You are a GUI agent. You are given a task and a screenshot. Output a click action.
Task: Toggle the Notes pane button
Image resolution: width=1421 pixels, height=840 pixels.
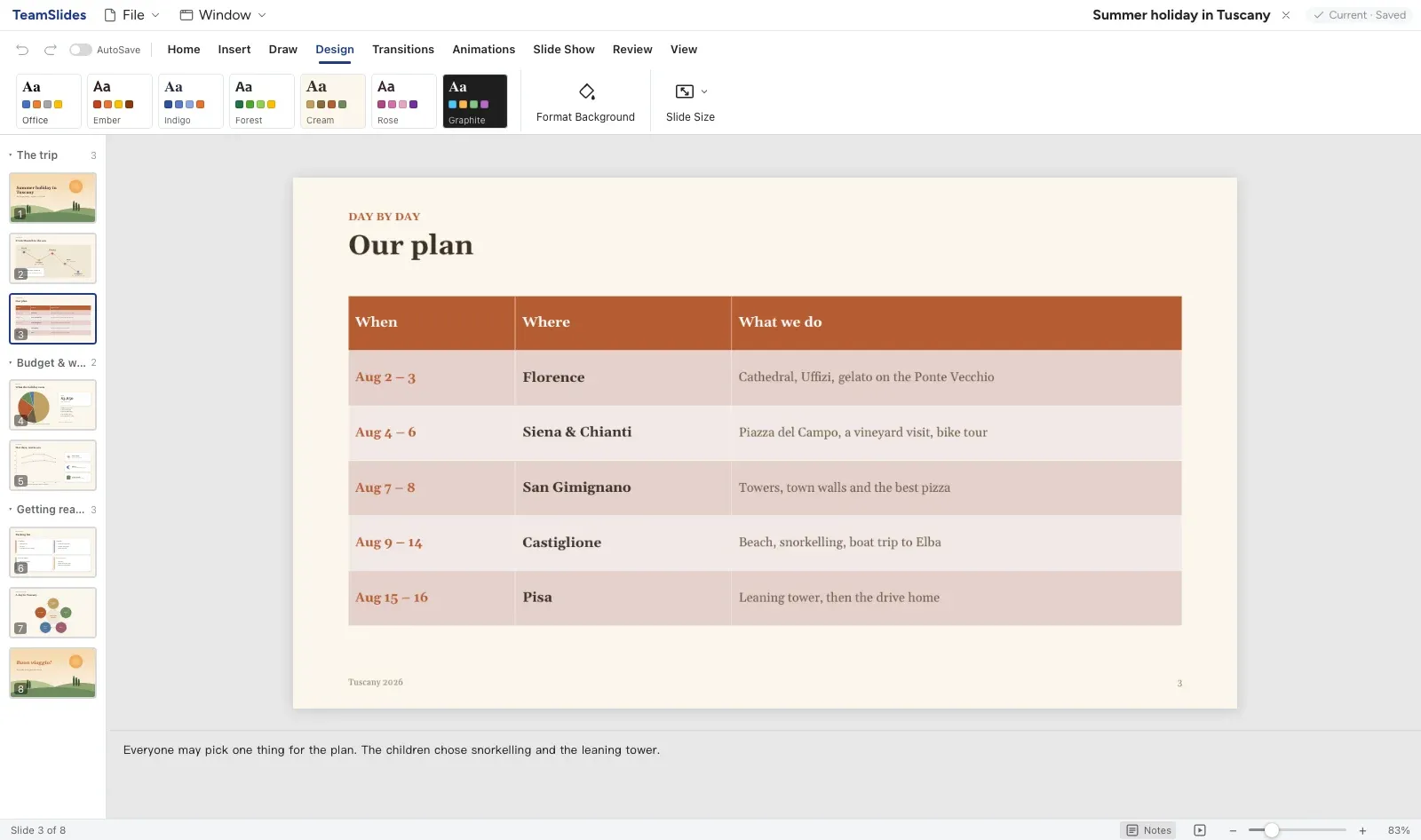click(x=1148, y=830)
